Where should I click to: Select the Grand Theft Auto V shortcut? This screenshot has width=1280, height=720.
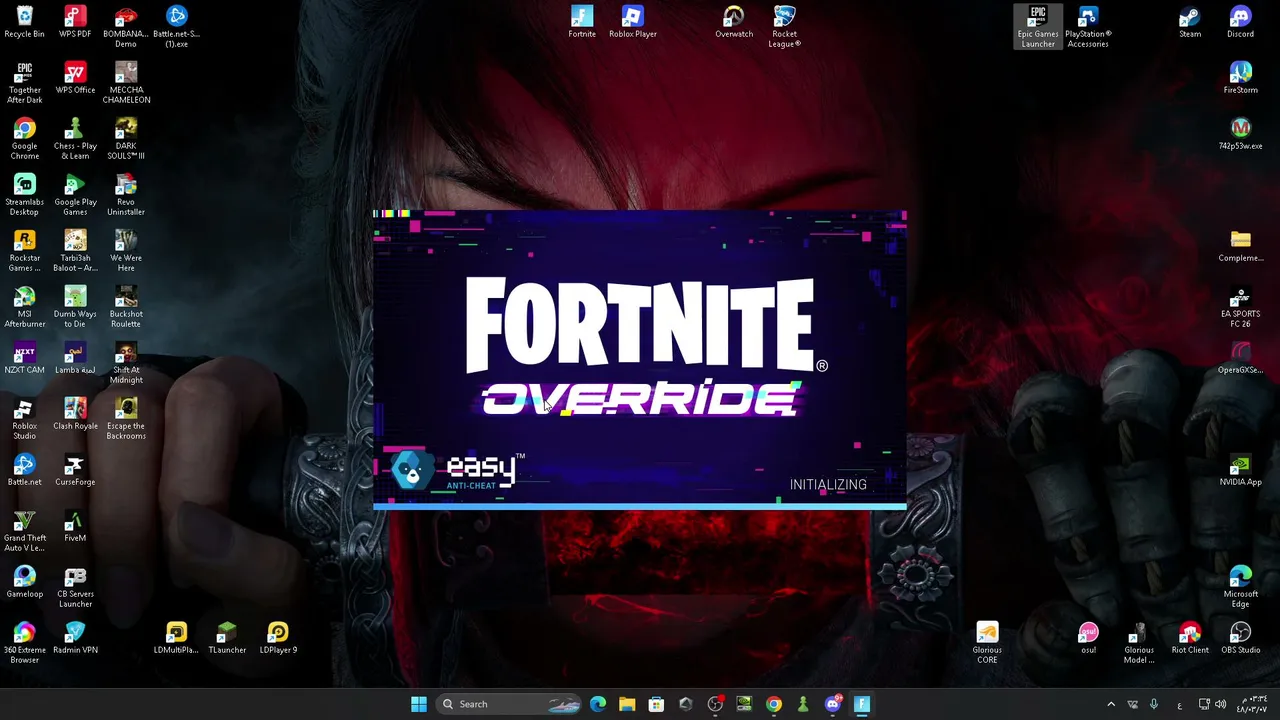(24, 531)
